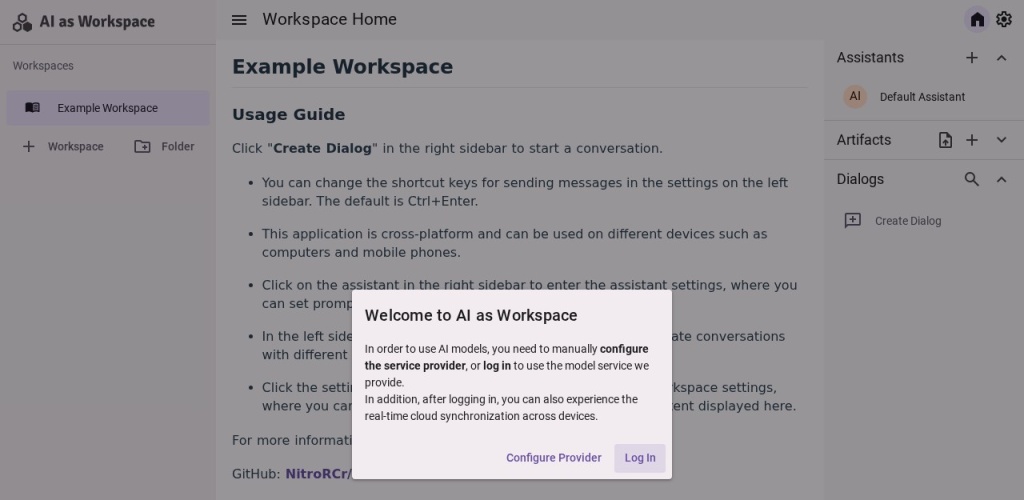The image size is (1024, 500).
Task: Add a new assistant with plus icon
Action: [x=972, y=57]
